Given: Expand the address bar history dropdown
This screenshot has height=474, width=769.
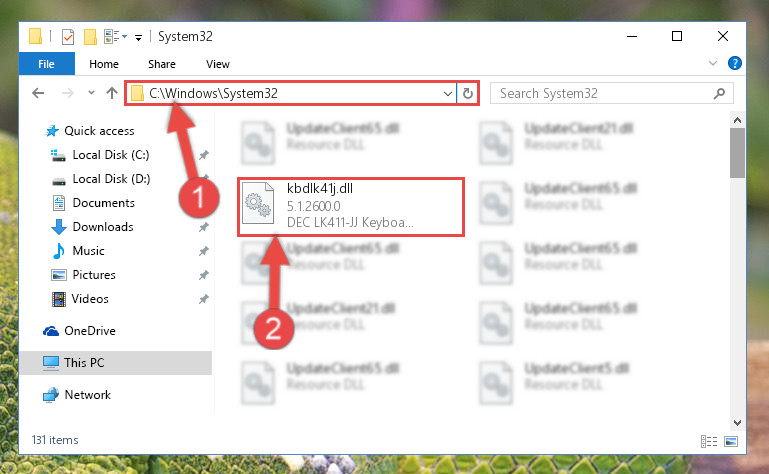Looking at the screenshot, I should 447,93.
